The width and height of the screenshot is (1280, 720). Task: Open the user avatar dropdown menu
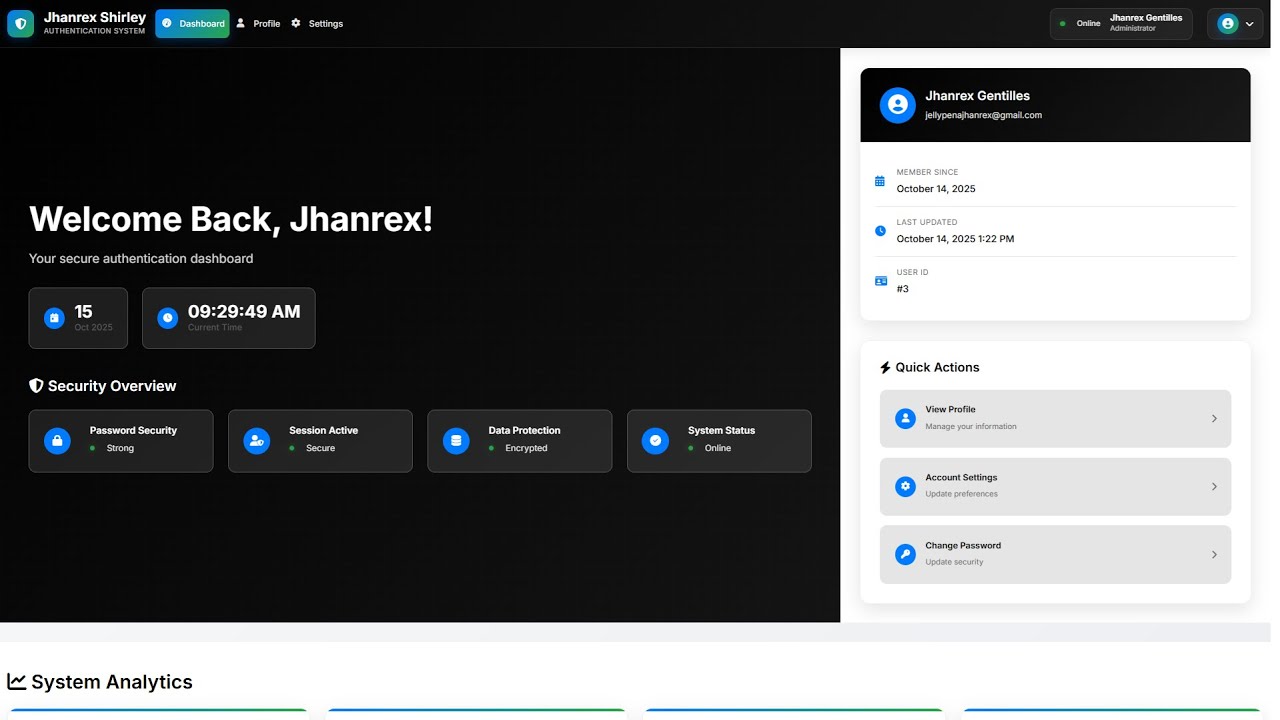pyautogui.click(x=1236, y=23)
